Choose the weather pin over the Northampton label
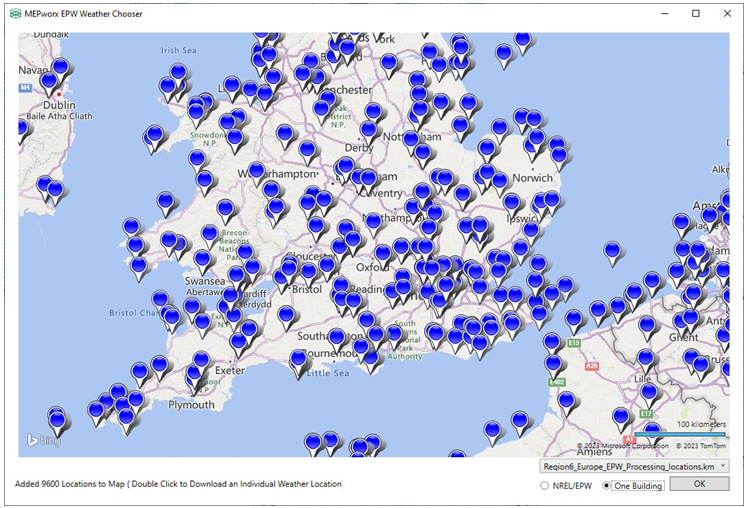 click(373, 221)
